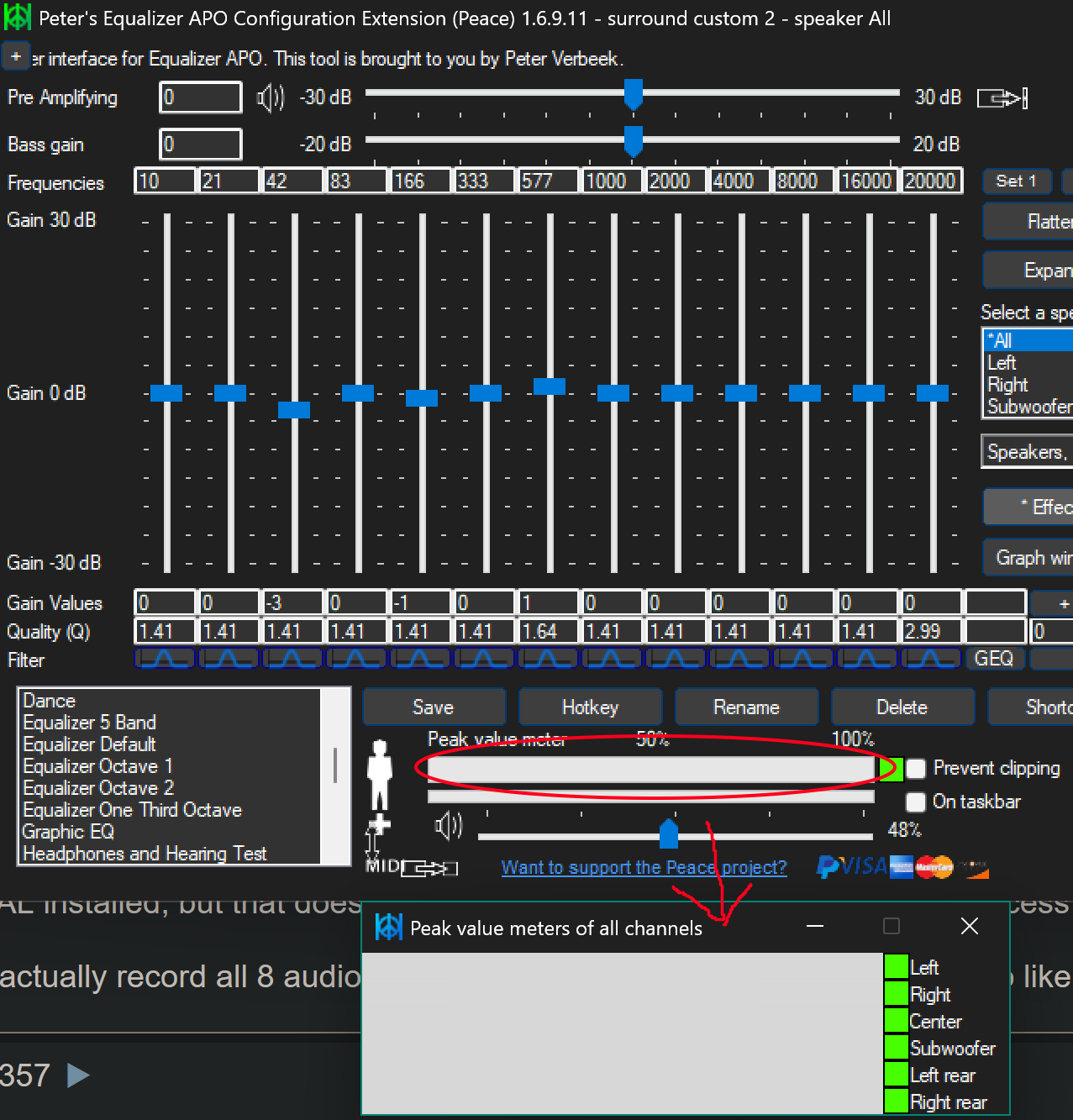Open the filter type icon for the 20000 Hz band

tap(931, 659)
